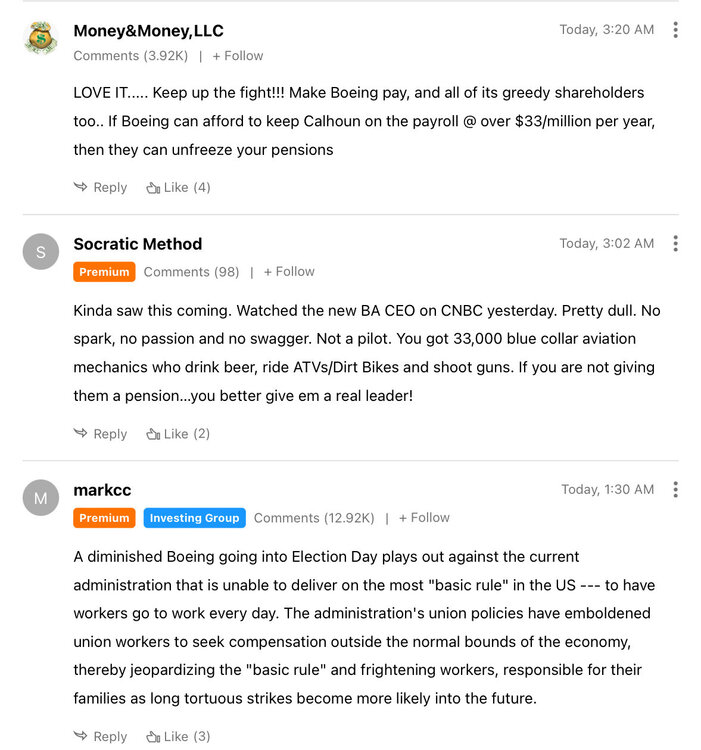
Task: Open three-dot menu on Socratic Method comment
Action: pyautogui.click(x=676, y=244)
